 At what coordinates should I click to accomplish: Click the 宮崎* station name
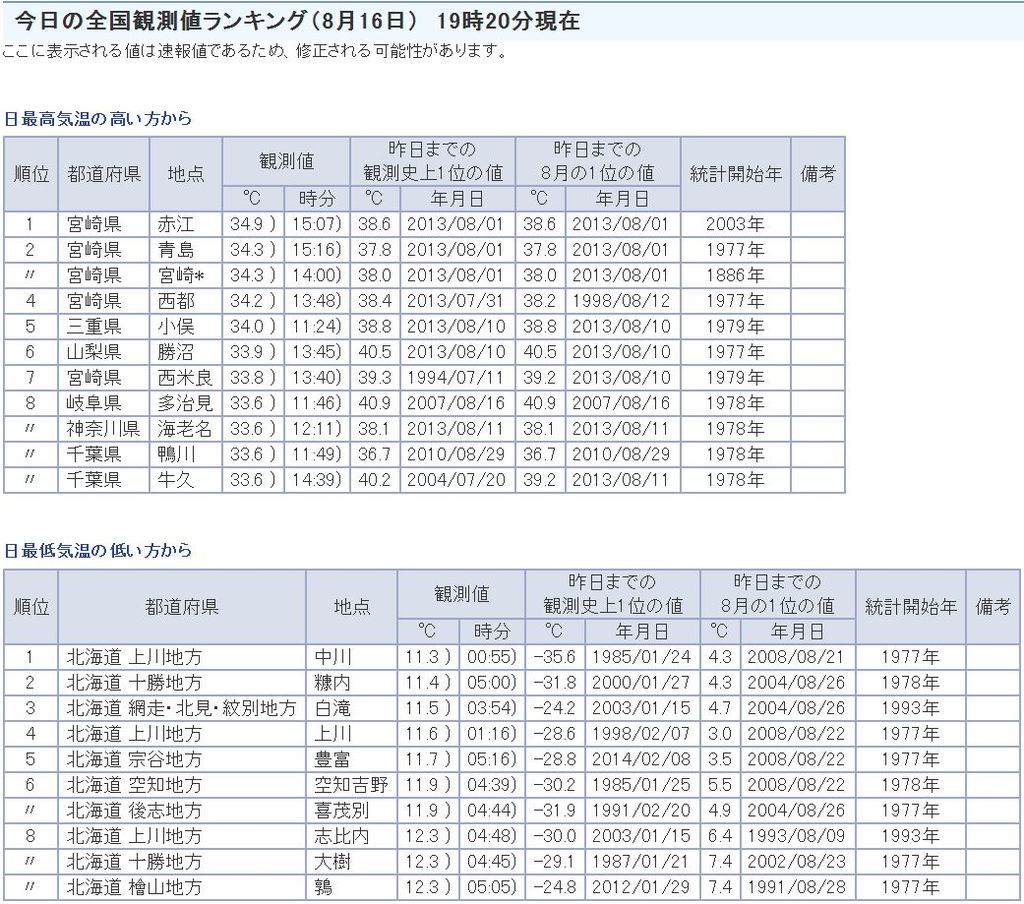[x=182, y=275]
